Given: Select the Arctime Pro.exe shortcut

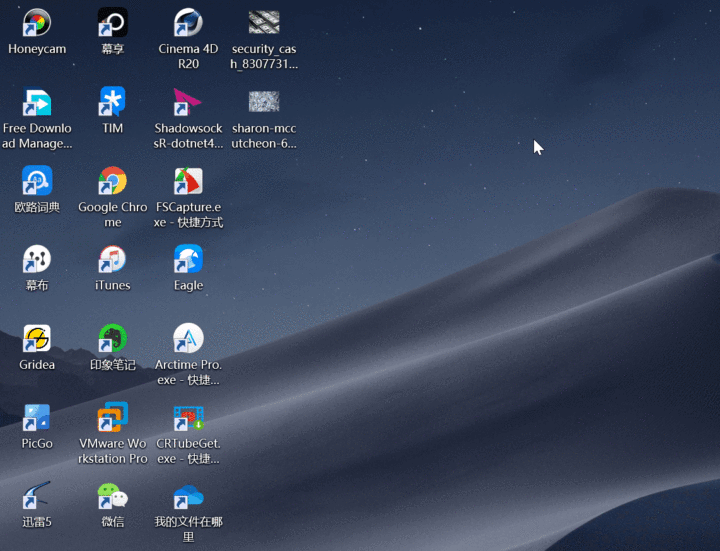Looking at the screenshot, I should pyautogui.click(x=188, y=338).
